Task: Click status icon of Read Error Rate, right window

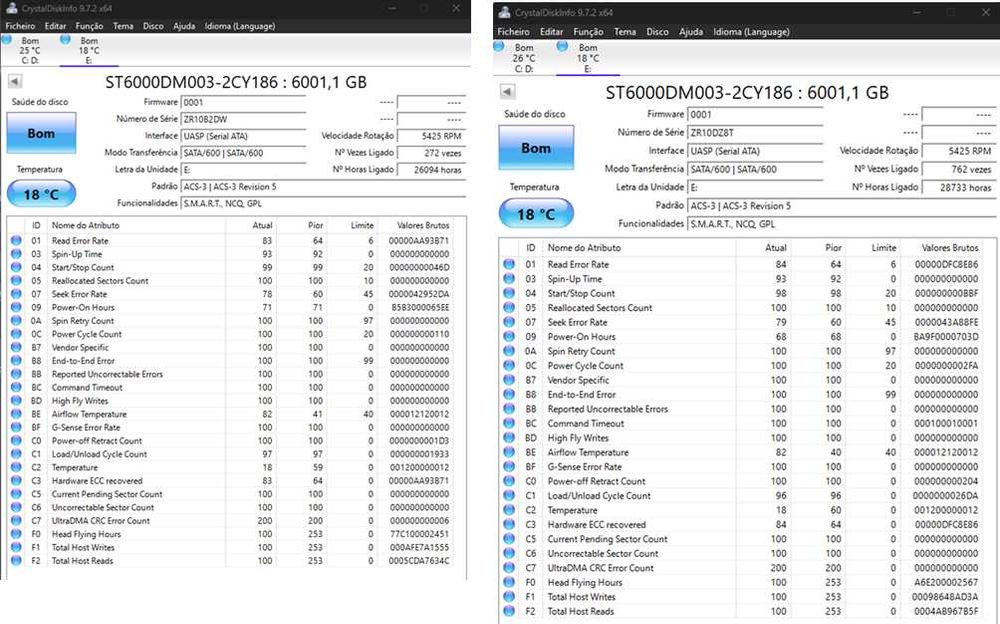Action: pyautogui.click(x=509, y=264)
